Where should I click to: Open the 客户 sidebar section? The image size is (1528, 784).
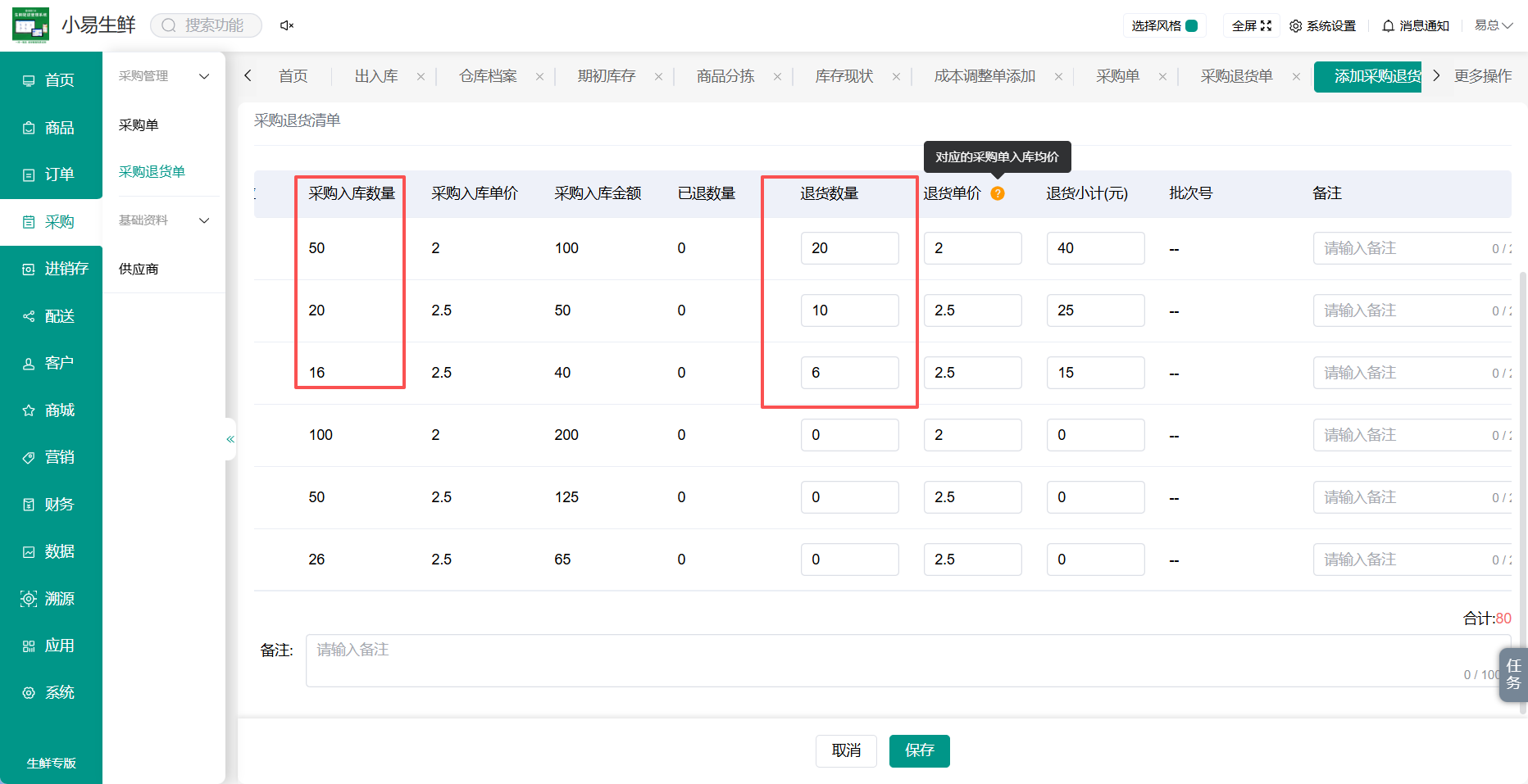51,363
